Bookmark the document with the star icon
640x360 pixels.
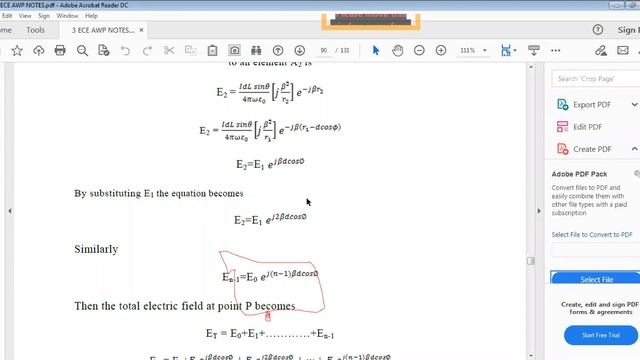click(x=17, y=51)
